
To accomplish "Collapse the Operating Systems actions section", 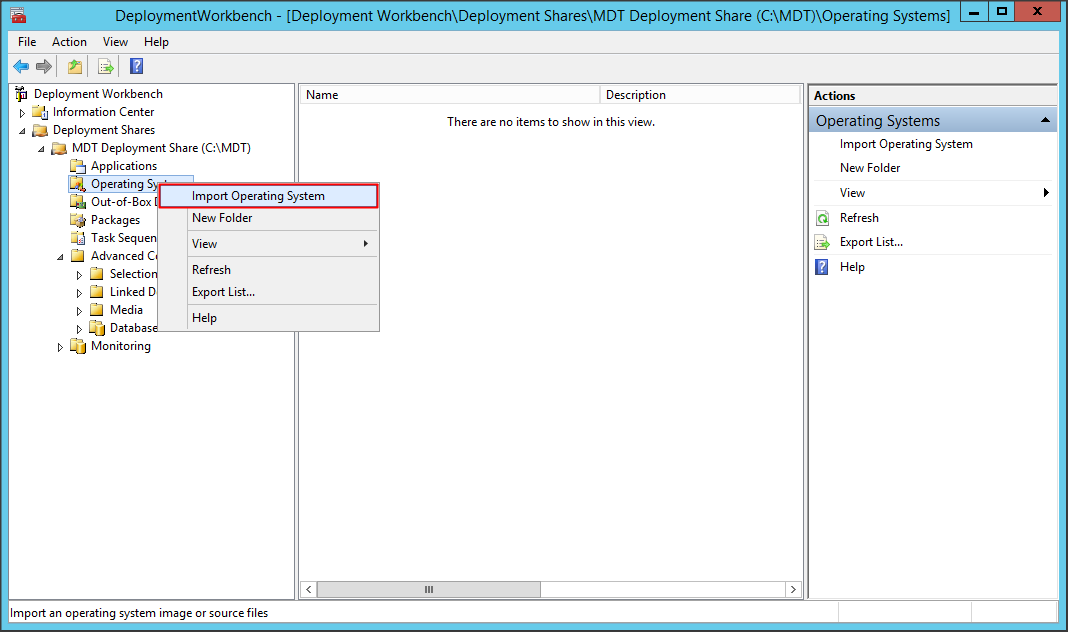I will [x=1045, y=121].
